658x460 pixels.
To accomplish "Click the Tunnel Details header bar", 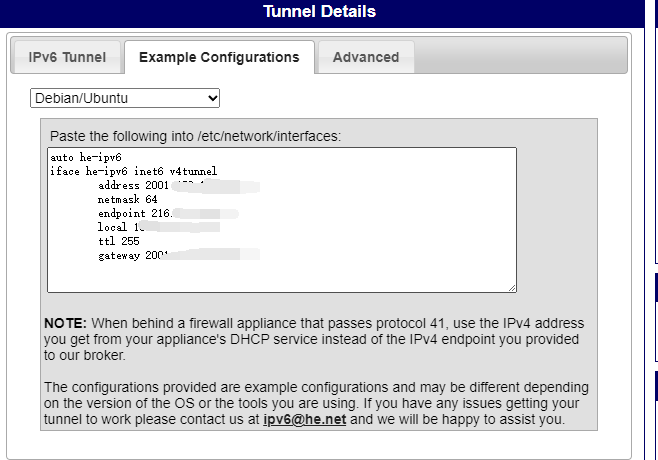I will pyautogui.click(x=319, y=12).
